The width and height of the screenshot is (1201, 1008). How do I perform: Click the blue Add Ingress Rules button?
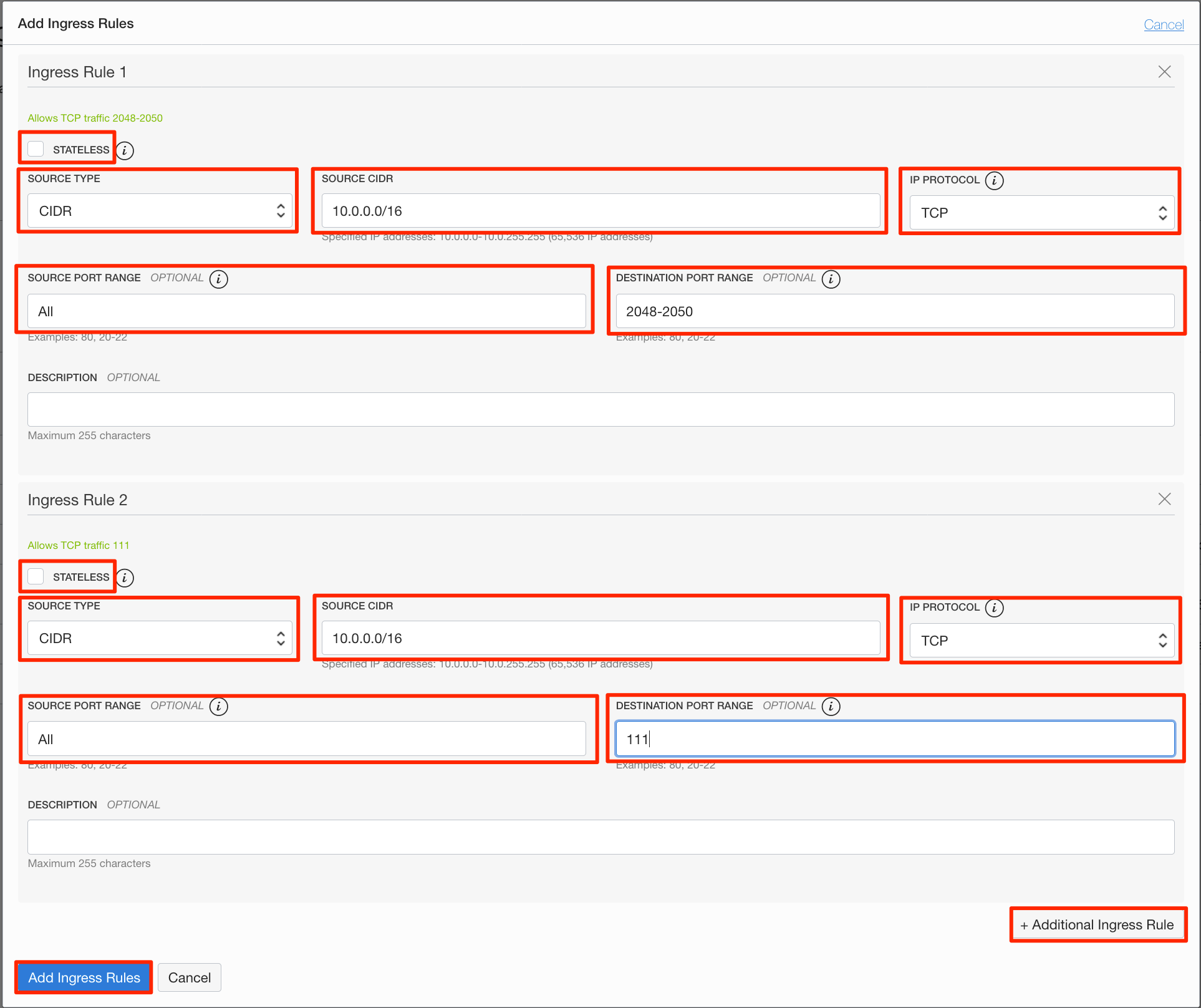[x=84, y=977]
